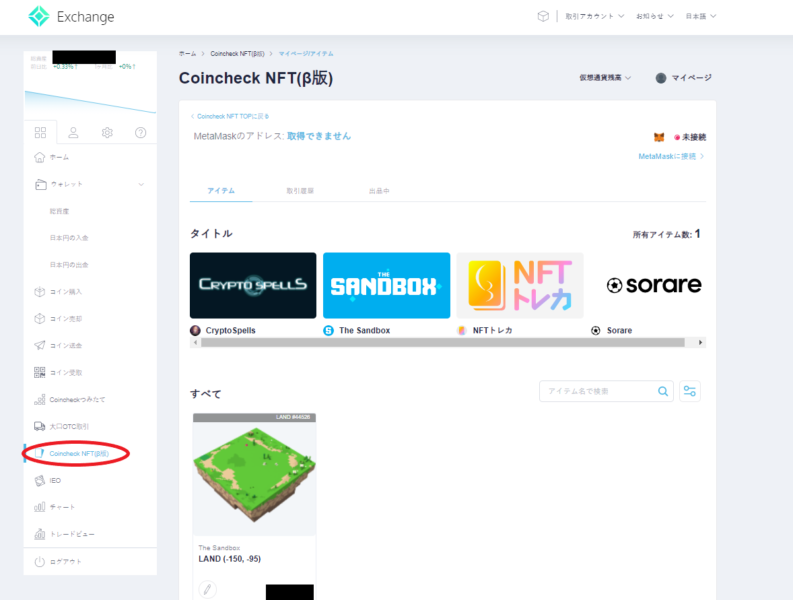Click the horizontal titles scrollbar track
Image resolution: width=793 pixels, height=600 pixels.
pos(443,342)
